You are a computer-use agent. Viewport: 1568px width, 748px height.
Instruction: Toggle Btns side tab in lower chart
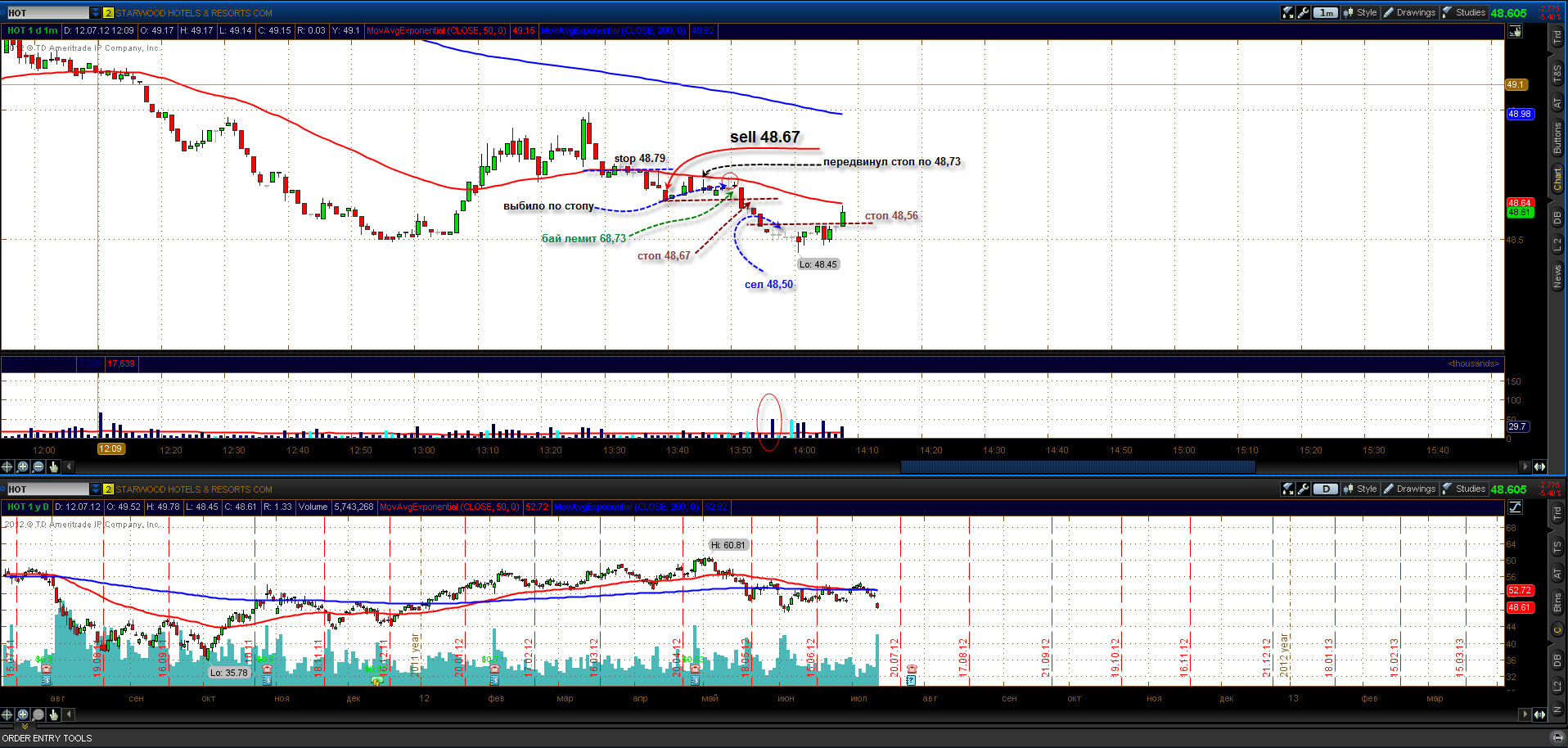point(1557,602)
